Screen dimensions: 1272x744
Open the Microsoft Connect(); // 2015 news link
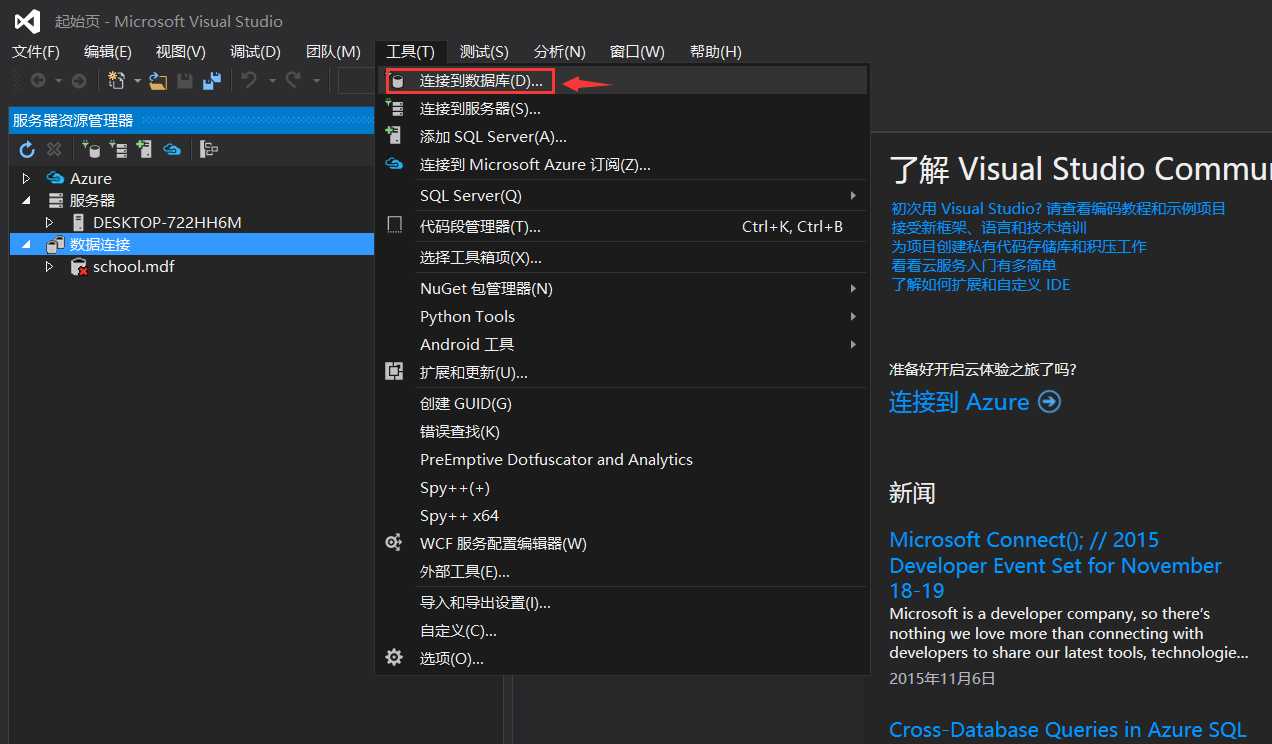[x=1055, y=565]
